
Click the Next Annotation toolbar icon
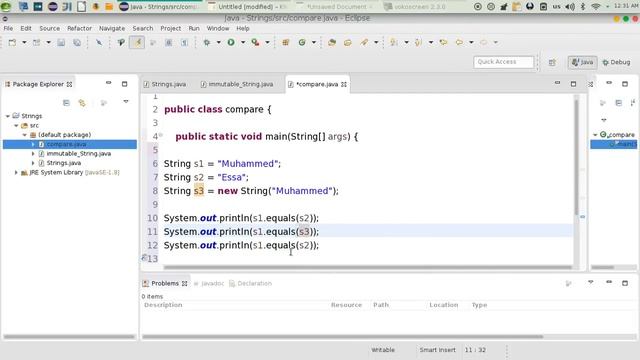pyautogui.click(x=394, y=42)
